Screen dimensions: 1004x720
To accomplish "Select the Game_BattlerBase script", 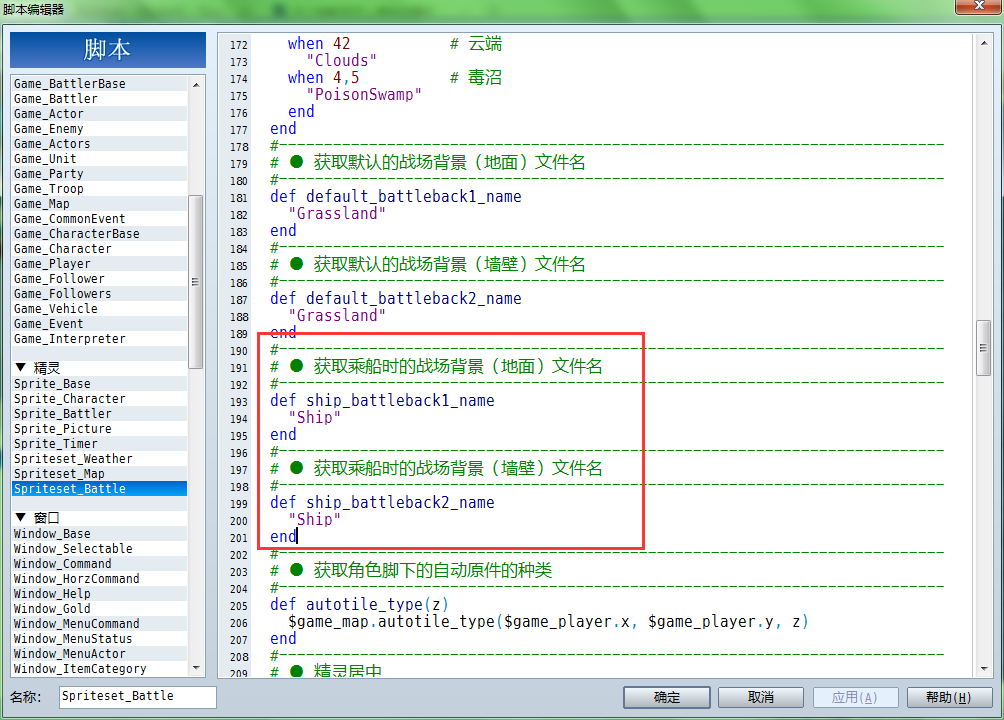I will coord(100,83).
